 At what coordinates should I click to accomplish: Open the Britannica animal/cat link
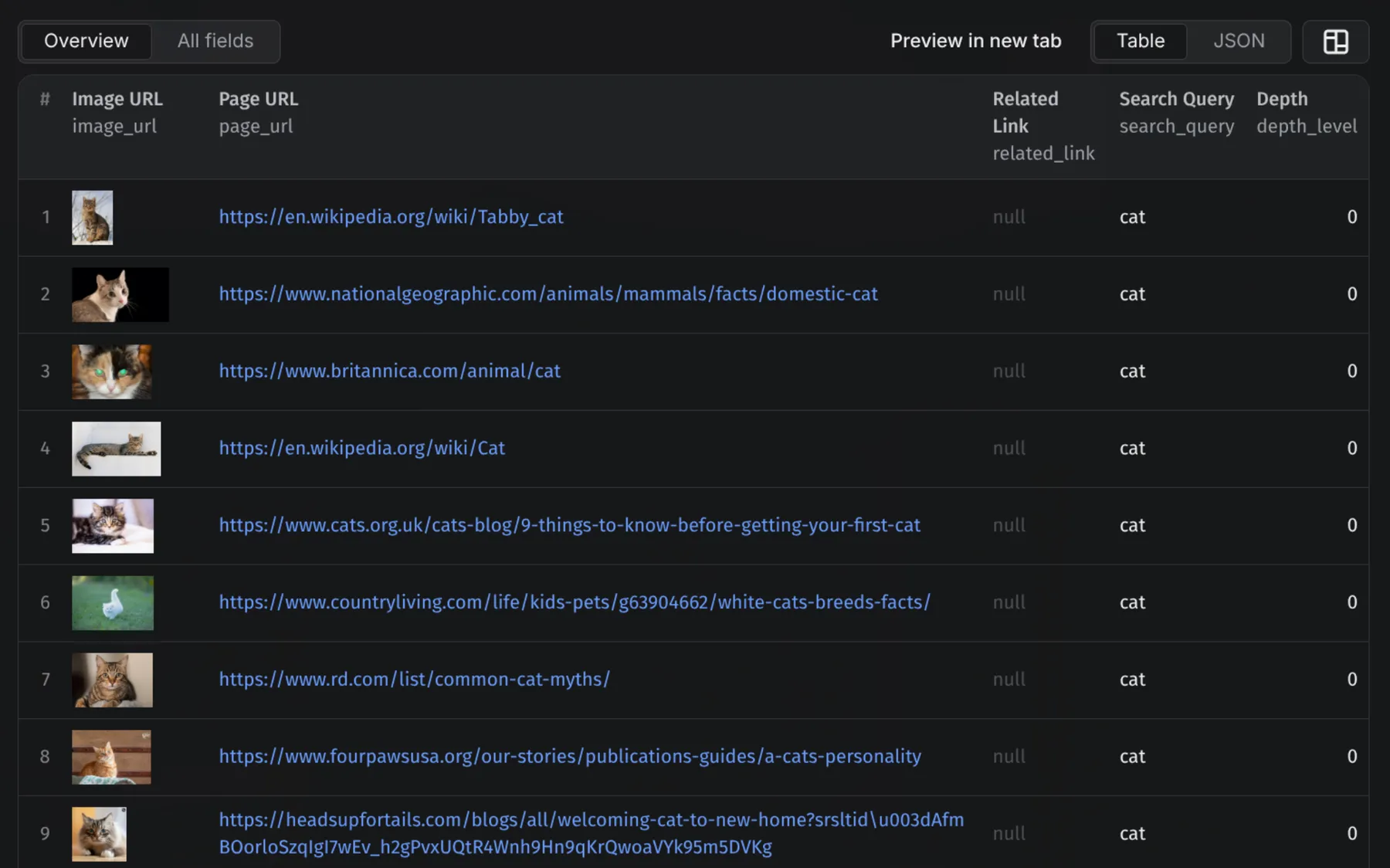click(389, 371)
